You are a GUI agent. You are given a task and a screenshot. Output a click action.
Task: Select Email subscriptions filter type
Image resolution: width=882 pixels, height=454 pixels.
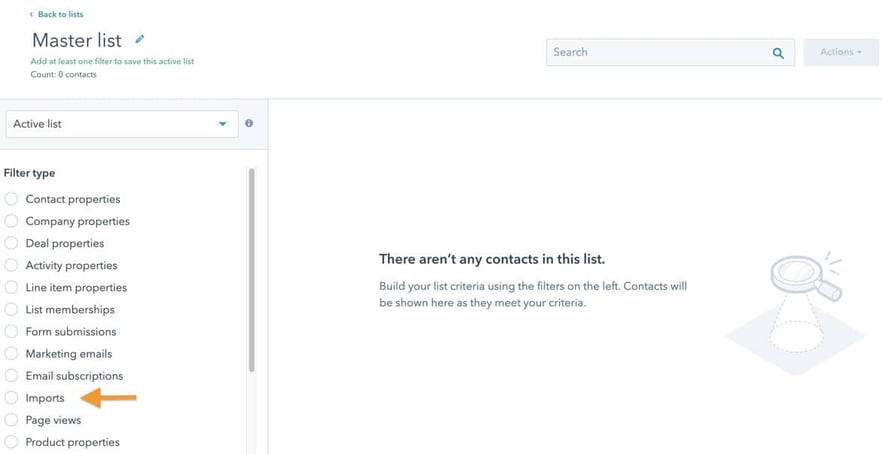11,376
